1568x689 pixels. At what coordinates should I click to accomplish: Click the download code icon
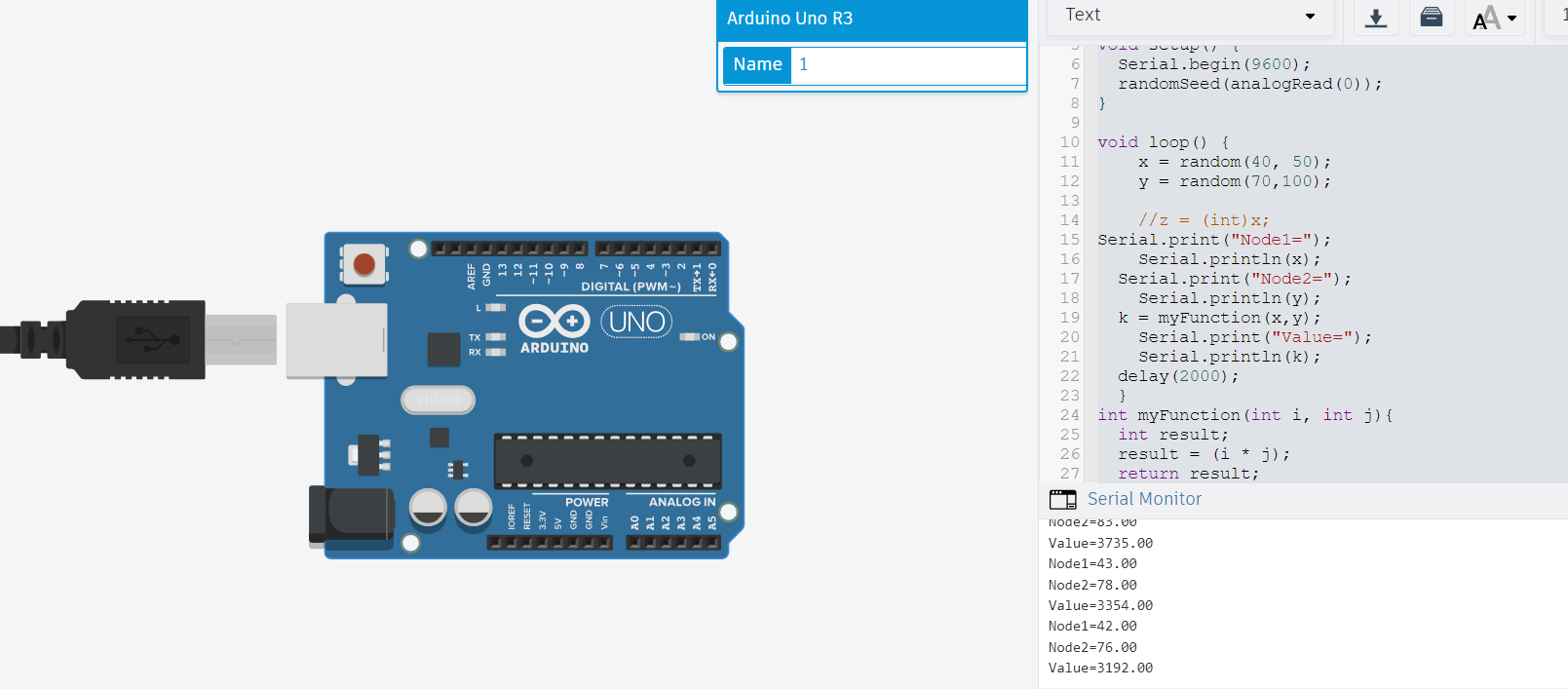click(x=1375, y=18)
